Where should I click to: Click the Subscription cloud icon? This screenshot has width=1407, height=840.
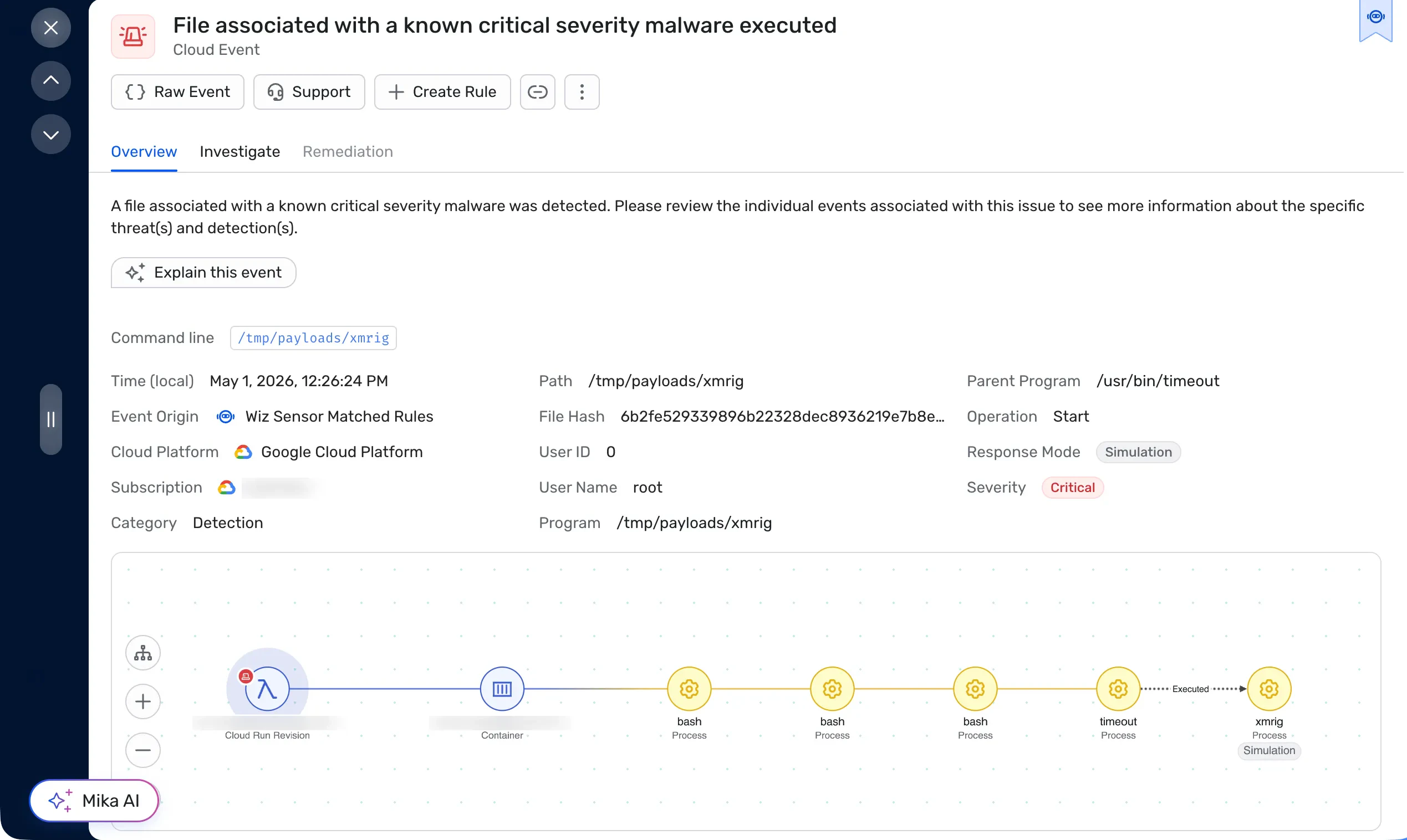pyautogui.click(x=227, y=488)
